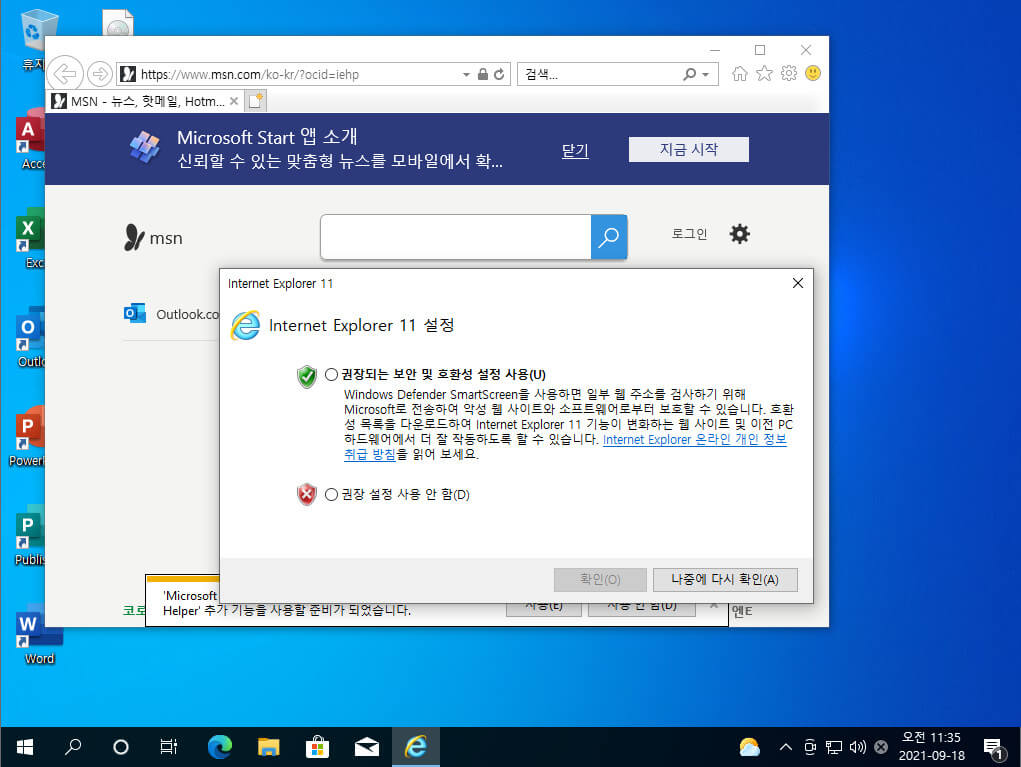Click inside the MSN web search field

coord(455,237)
